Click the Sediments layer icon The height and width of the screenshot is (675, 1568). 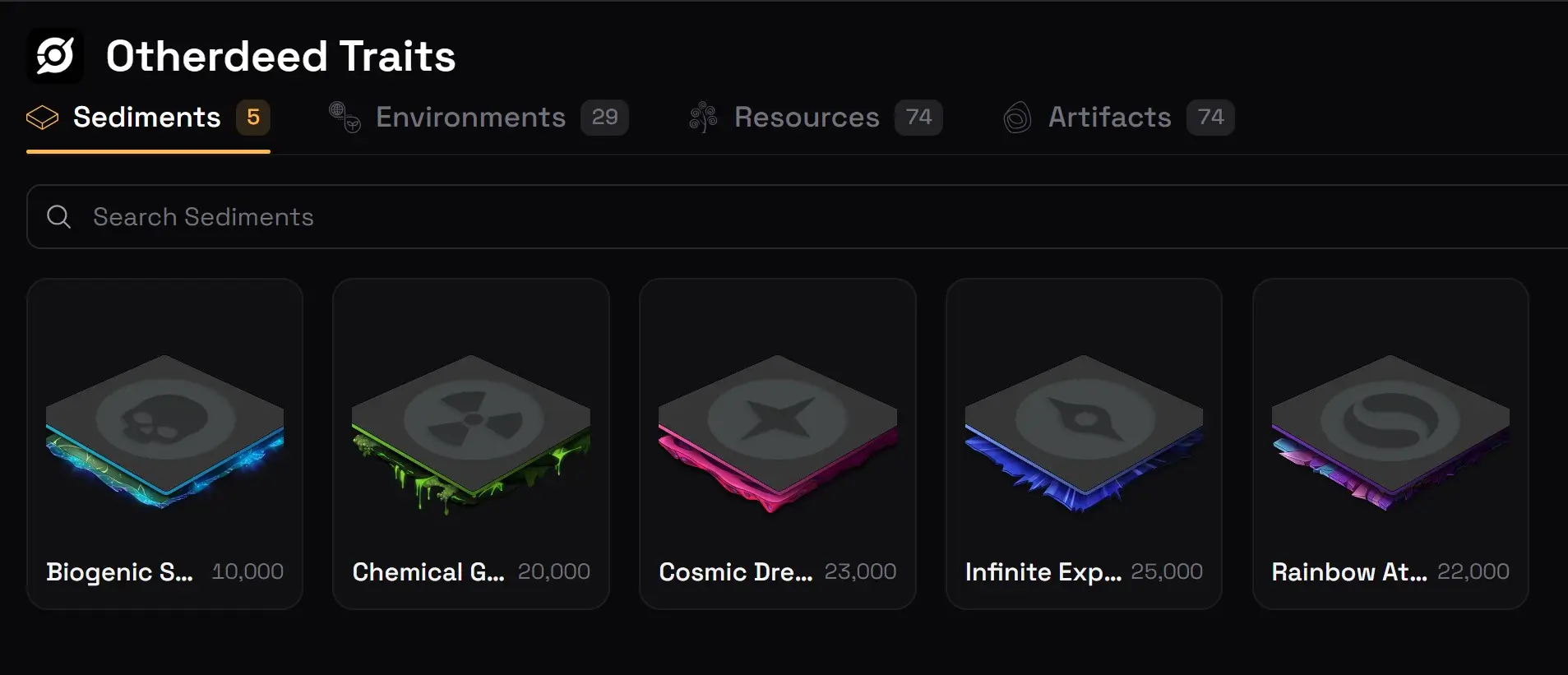pos(42,118)
